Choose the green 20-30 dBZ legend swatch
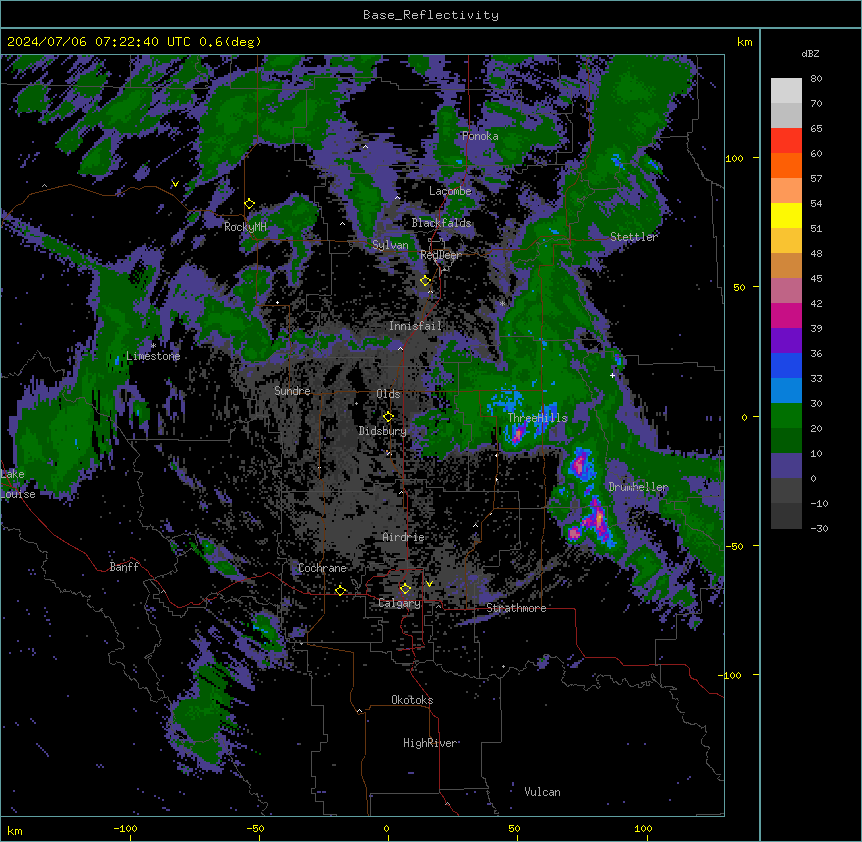The width and height of the screenshot is (862, 842). click(786, 416)
